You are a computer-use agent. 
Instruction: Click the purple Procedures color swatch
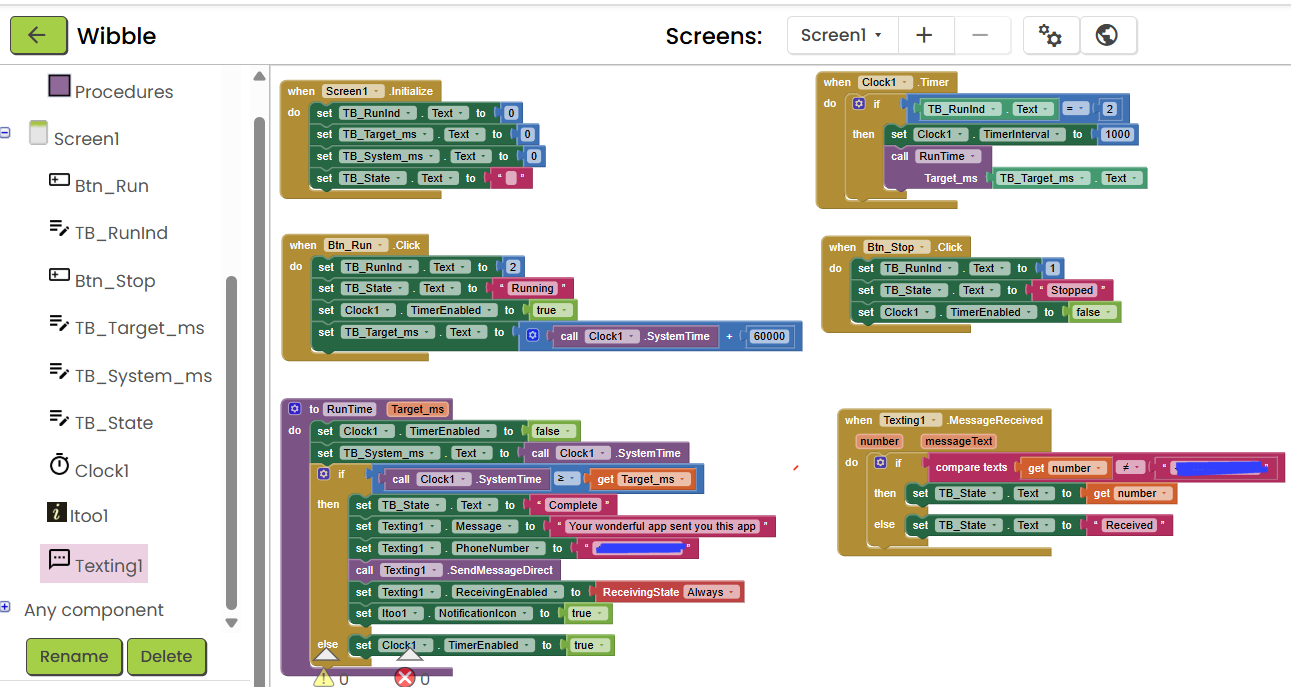tap(60, 86)
